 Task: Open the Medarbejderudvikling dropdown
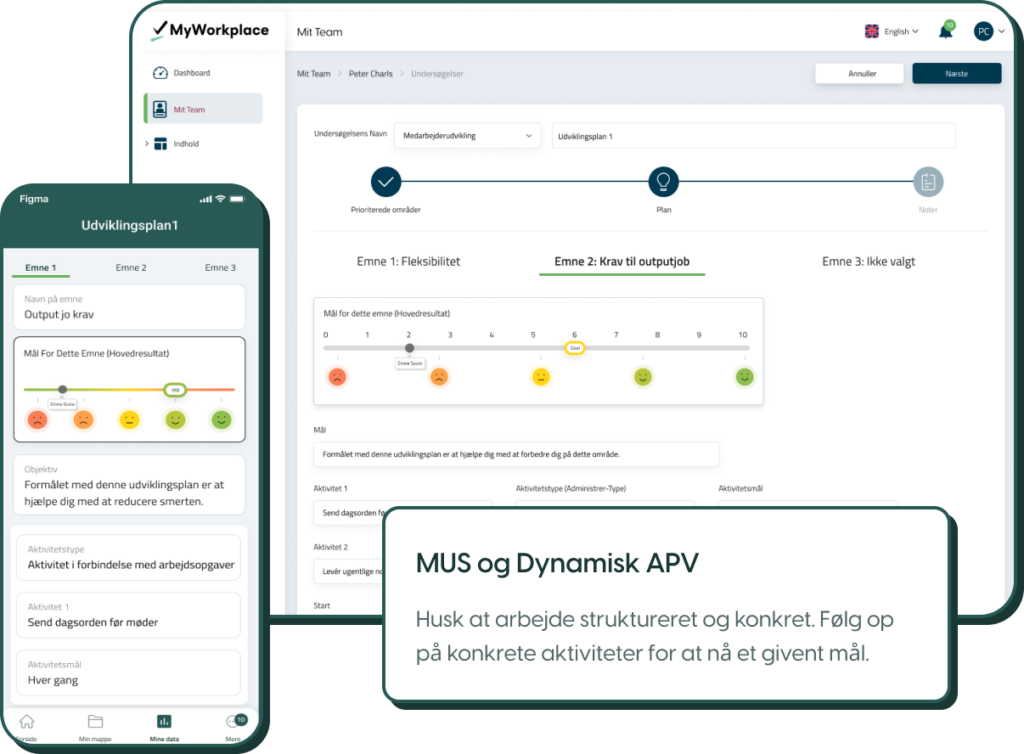coord(467,135)
